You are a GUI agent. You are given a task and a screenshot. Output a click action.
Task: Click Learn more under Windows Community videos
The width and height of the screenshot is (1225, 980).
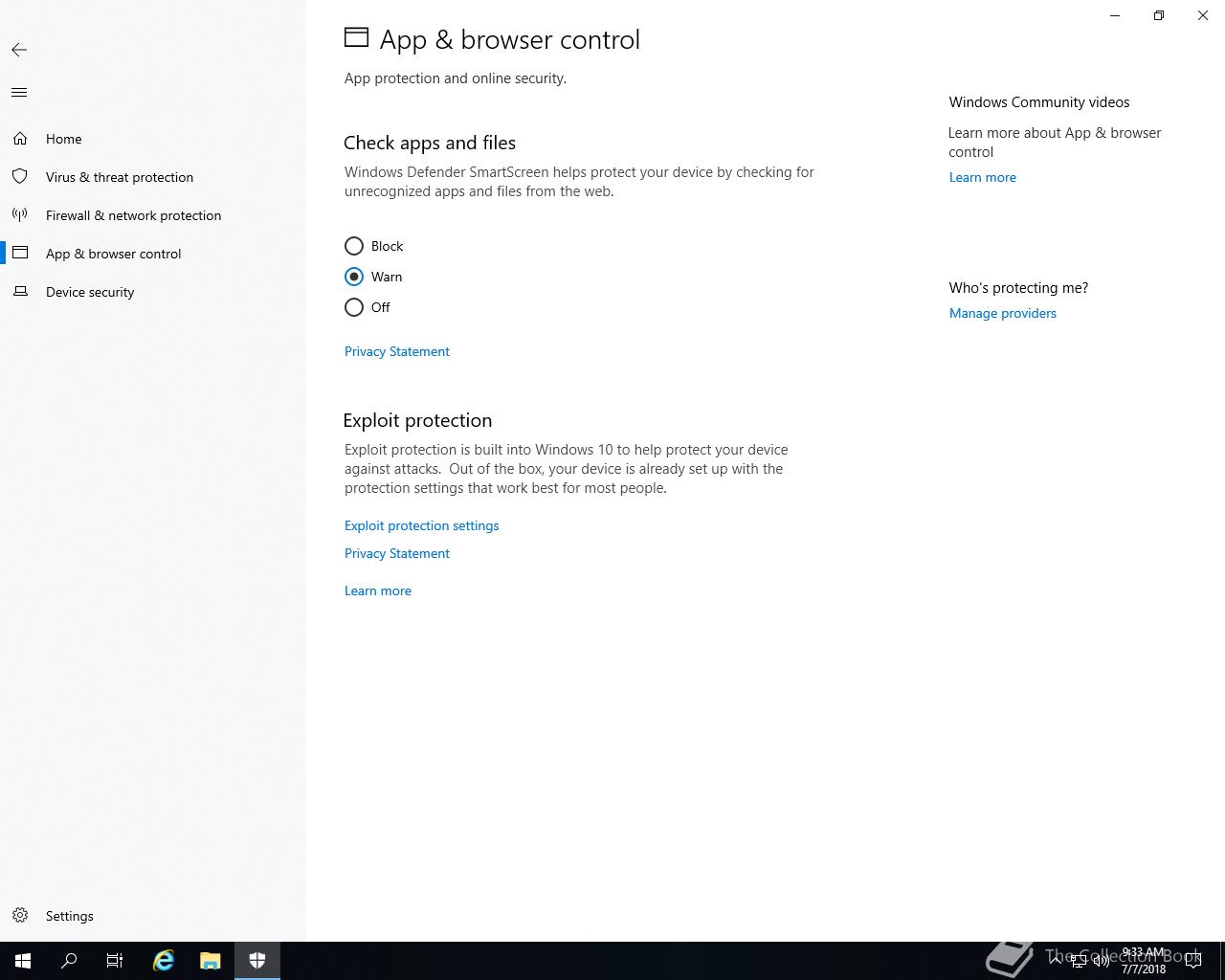983,177
